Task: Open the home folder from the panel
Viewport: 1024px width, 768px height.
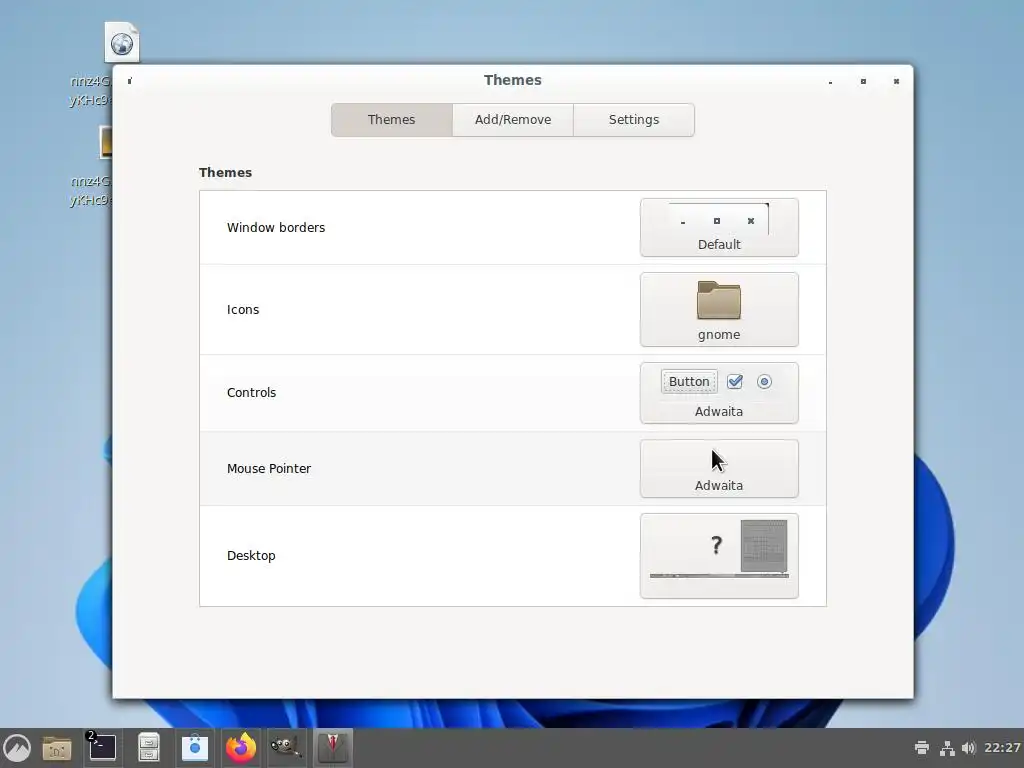Action: [57, 748]
